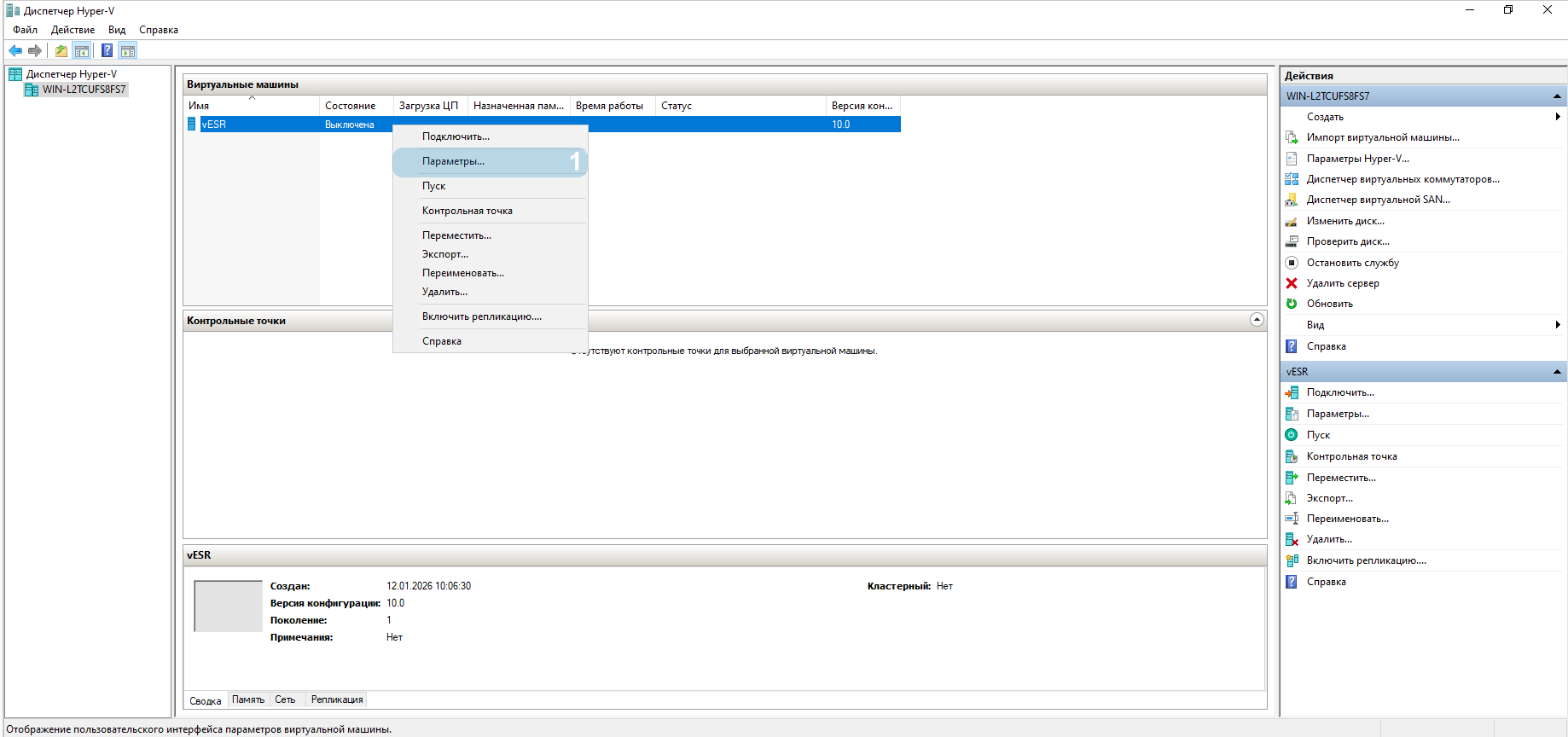Screen dimensions: 1568x737
Task: Choose Переименовать... in the context menu
Action: point(491,273)
